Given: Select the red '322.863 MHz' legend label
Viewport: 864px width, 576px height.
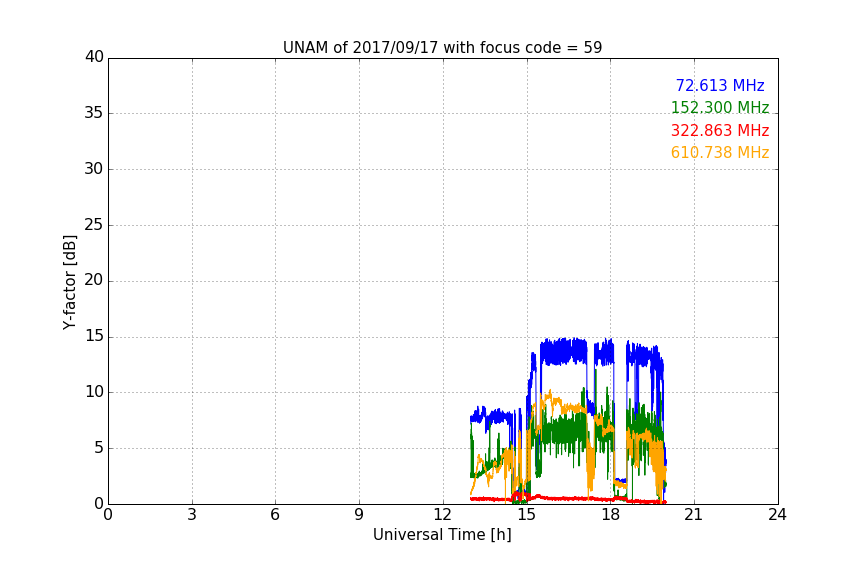Looking at the screenshot, I should 720,131.
